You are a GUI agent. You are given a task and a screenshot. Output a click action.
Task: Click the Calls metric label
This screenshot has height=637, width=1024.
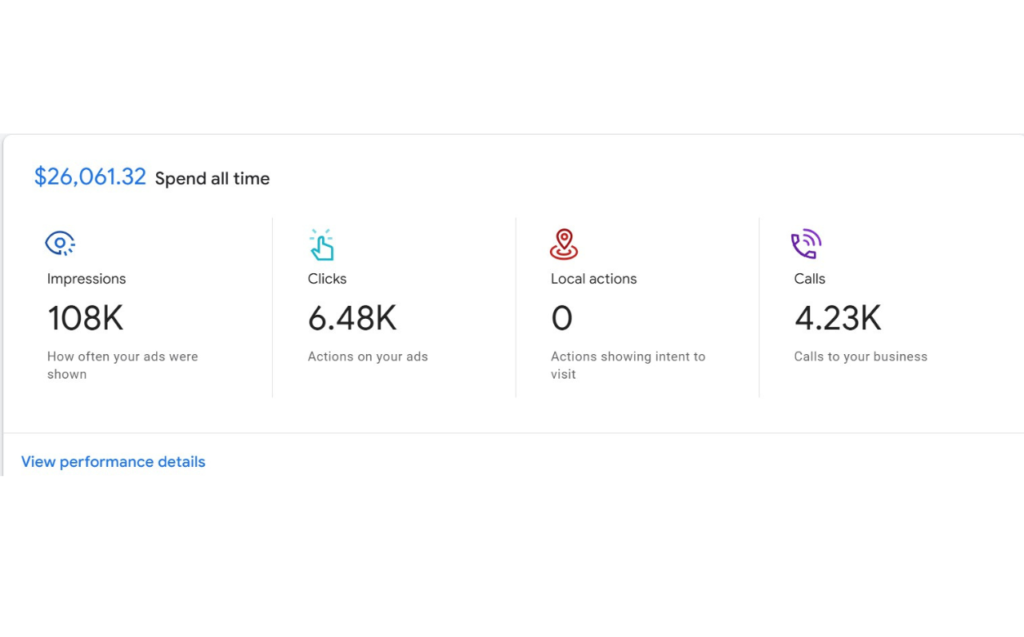pyautogui.click(x=810, y=279)
